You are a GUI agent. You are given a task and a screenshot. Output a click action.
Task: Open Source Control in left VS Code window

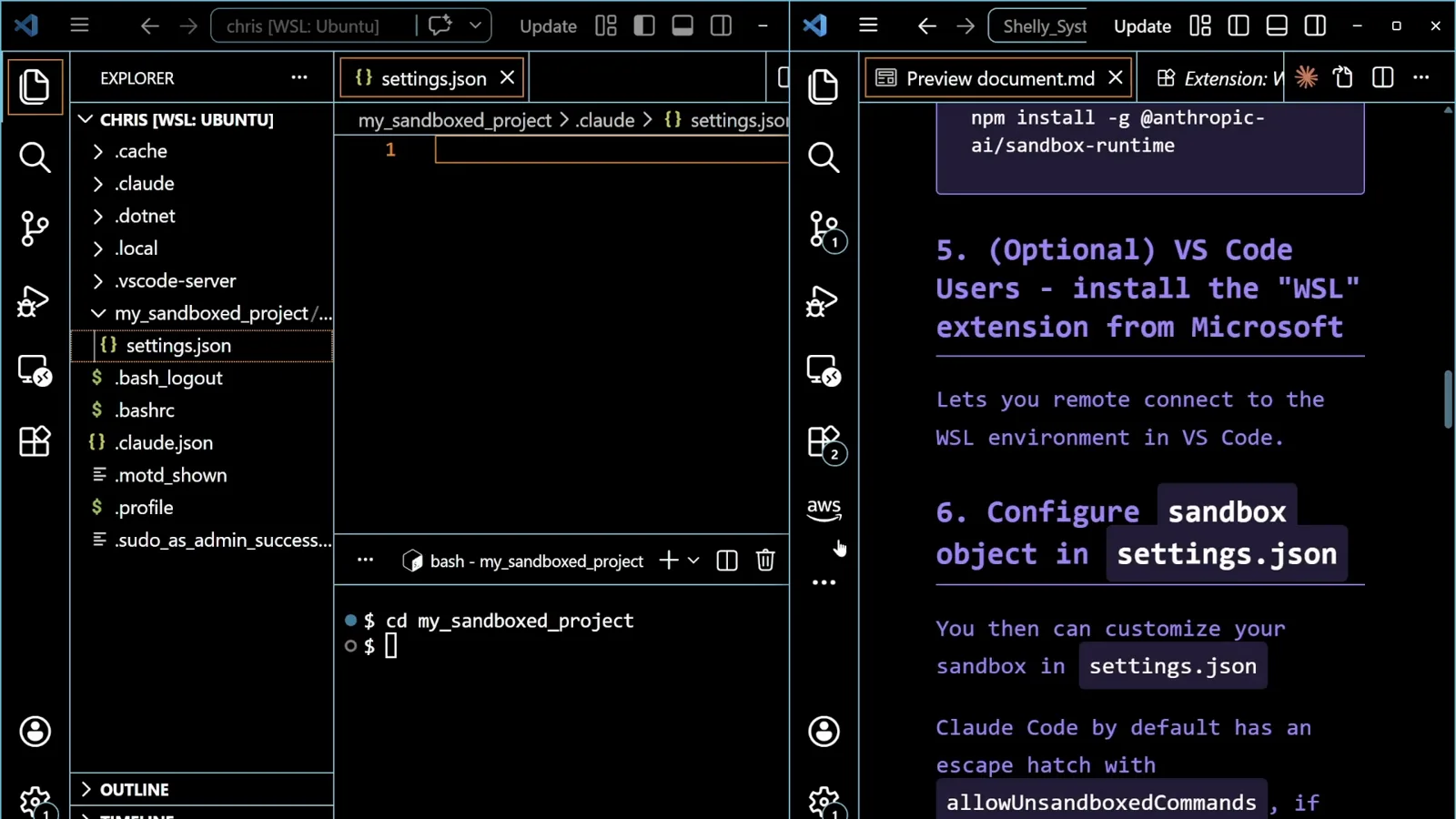[x=35, y=228]
